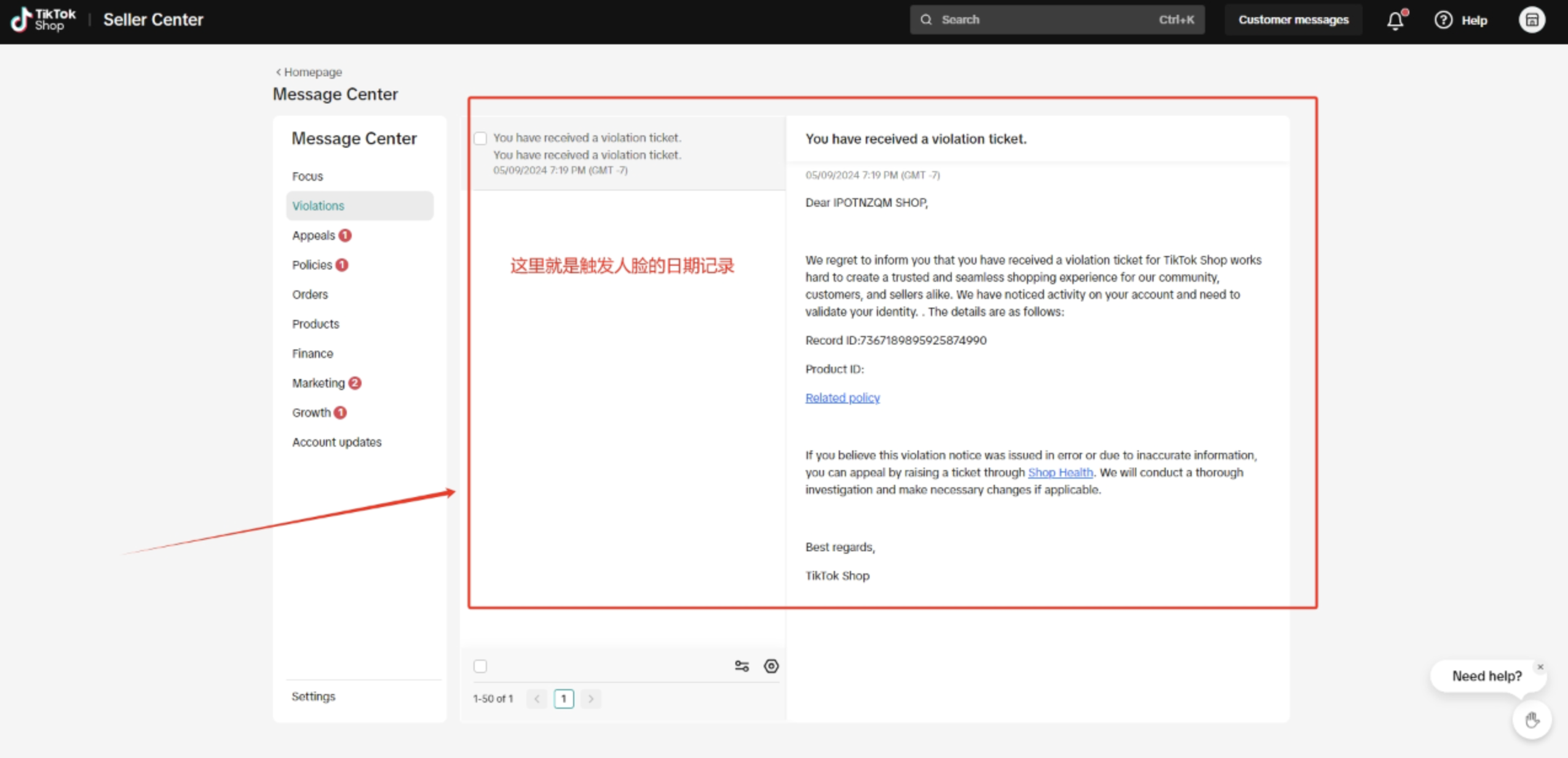Select the Violations category
Viewport: 1568px width, 758px height.
click(360, 205)
